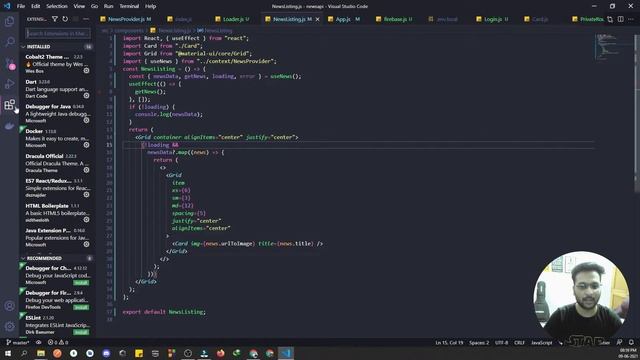Screen dimensions: 640x360
Task: Open the View menu
Action: click(x=79, y=6)
